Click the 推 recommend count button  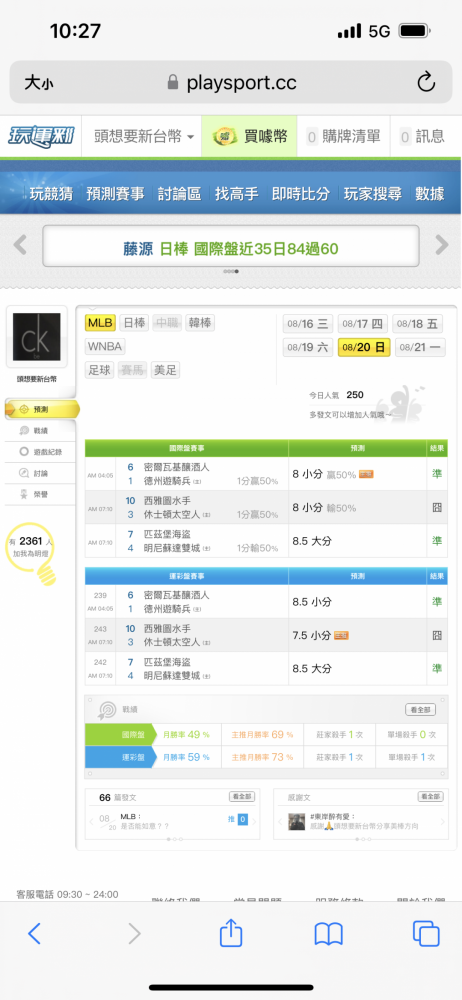click(x=239, y=818)
